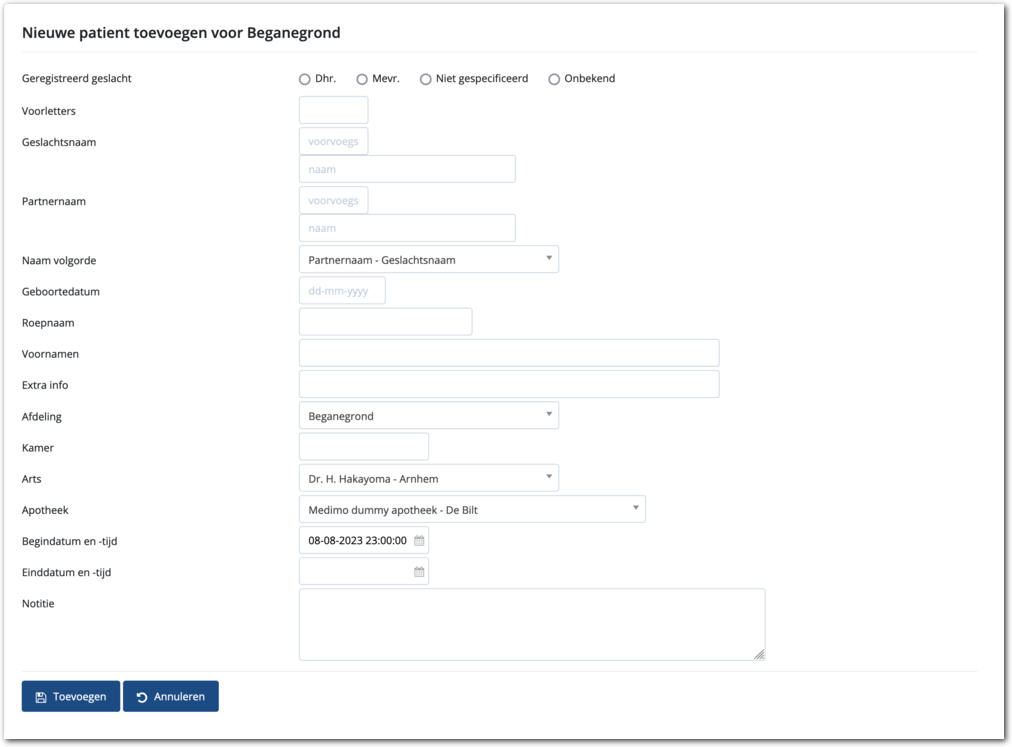The width and height of the screenshot is (1012, 747).
Task: Click into the Notitie text area
Action: [531, 624]
